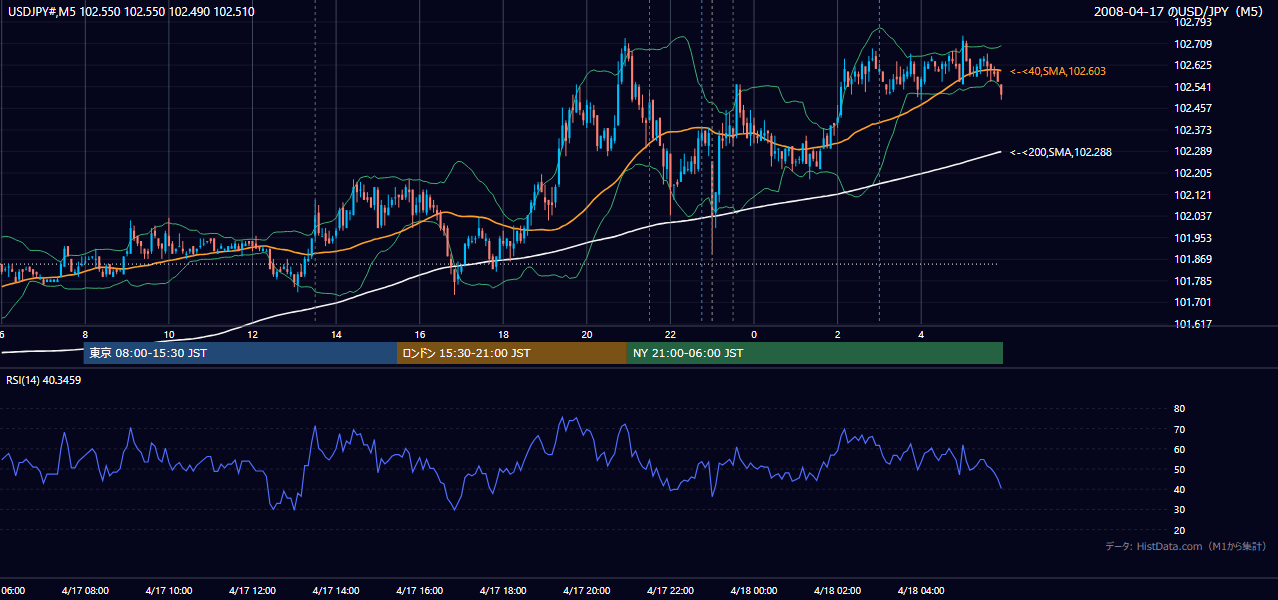Click RSI scale level 20
Screen dimensions: 1278x600
pos(1179,530)
